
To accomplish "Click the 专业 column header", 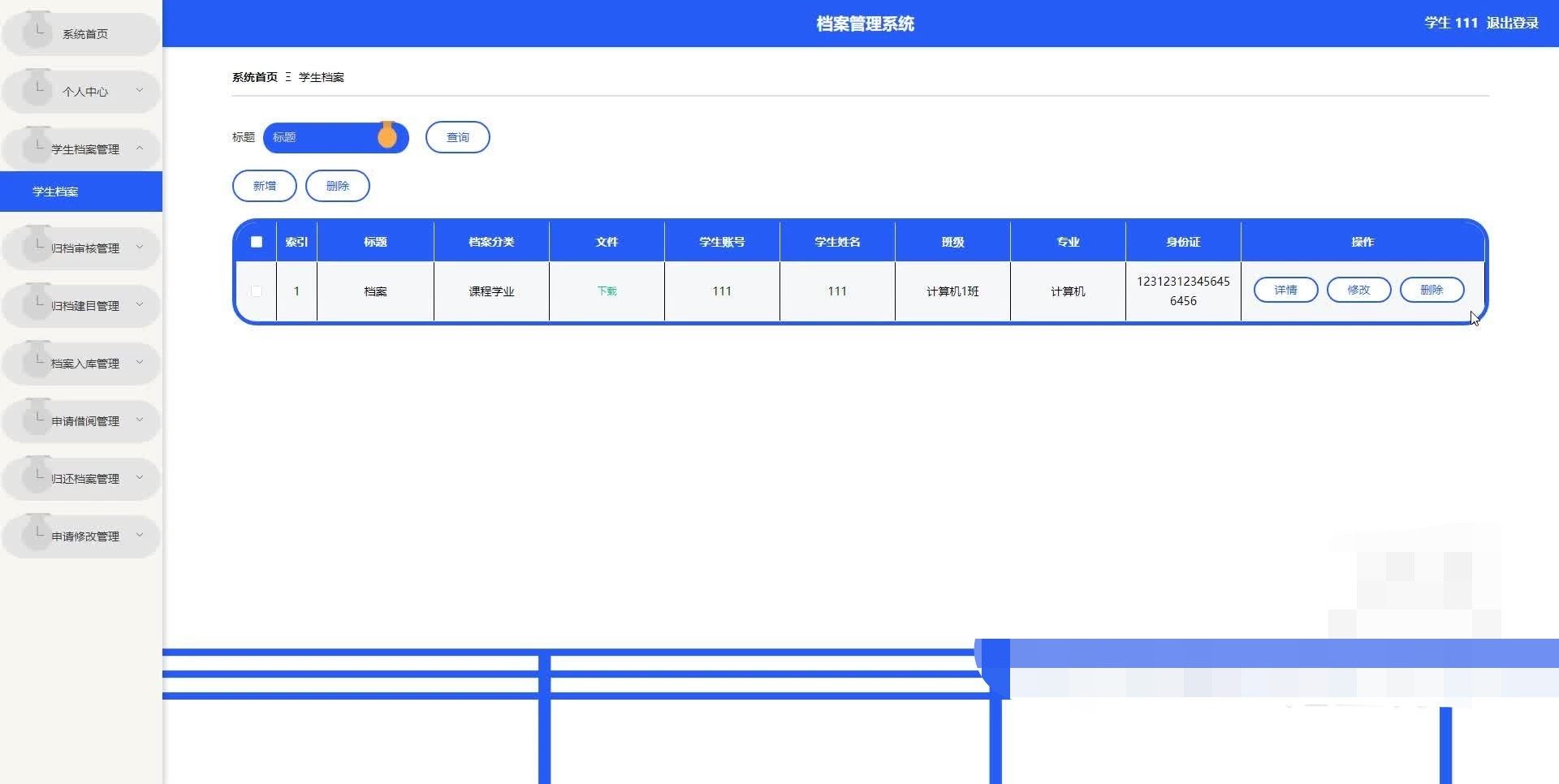I will click(x=1068, y=242).
